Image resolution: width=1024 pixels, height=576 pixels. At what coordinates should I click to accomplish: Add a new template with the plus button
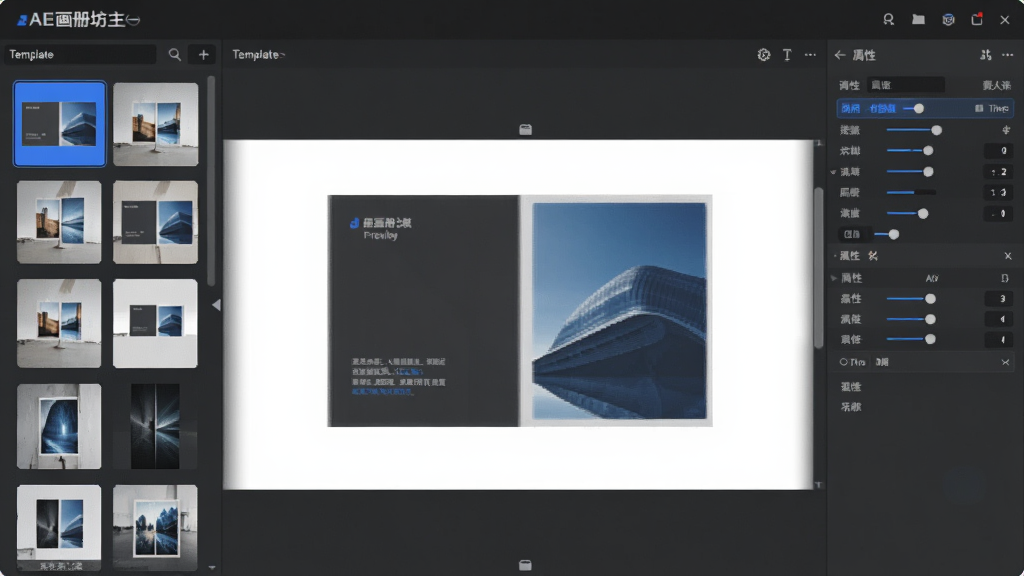click(204, 55)
